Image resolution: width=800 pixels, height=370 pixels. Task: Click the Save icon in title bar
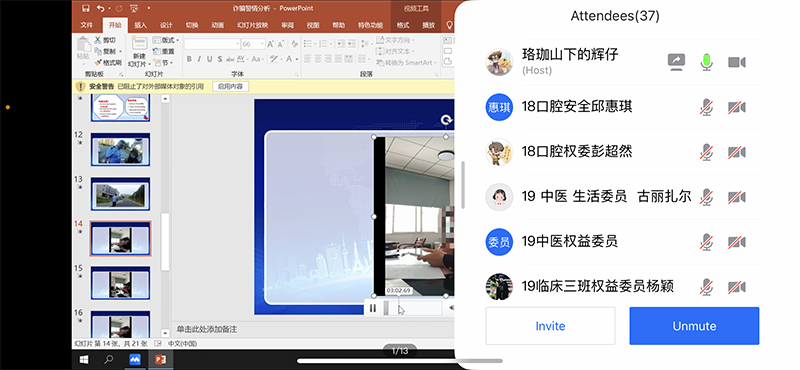86,8
